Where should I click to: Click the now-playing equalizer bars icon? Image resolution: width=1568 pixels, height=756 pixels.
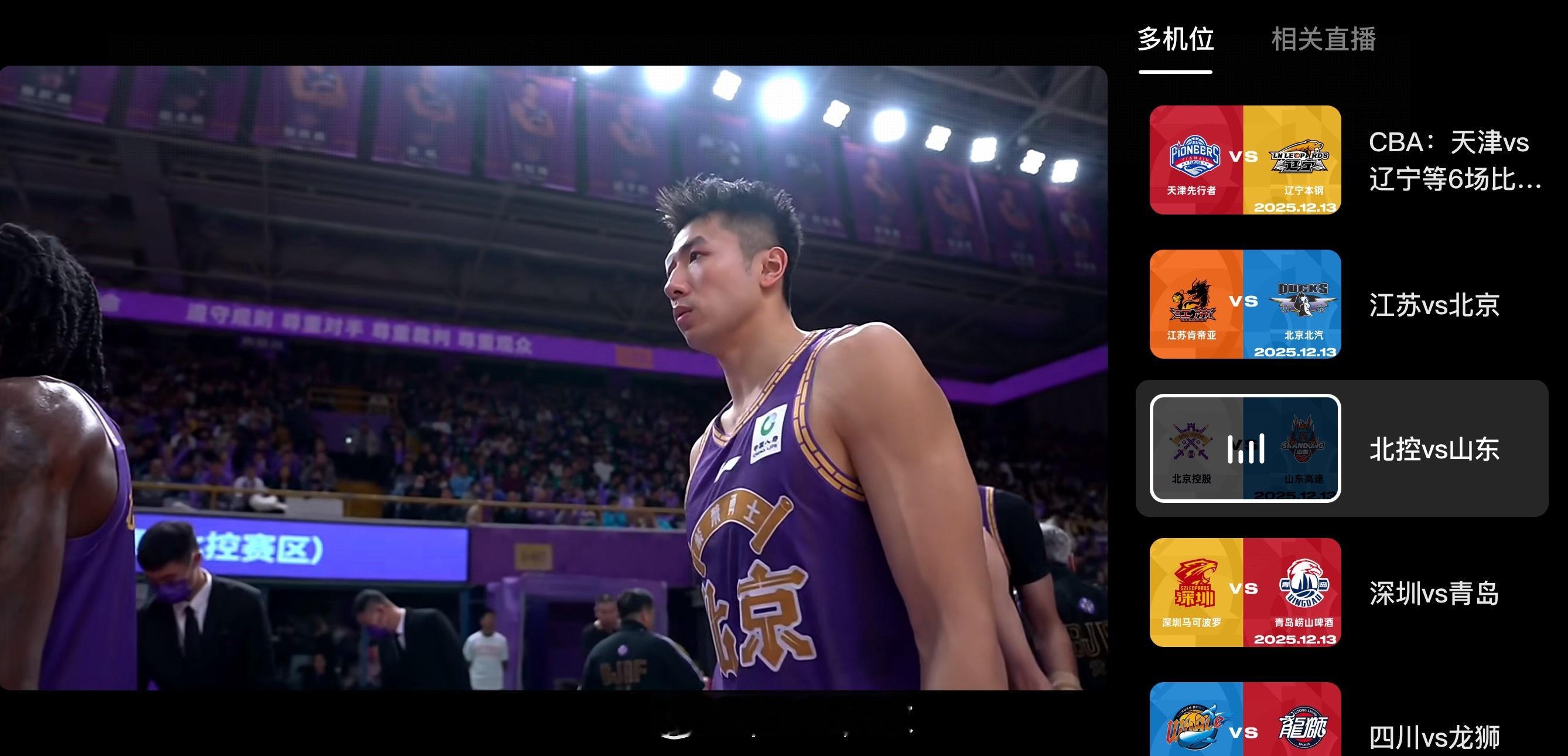[1245, 449]
